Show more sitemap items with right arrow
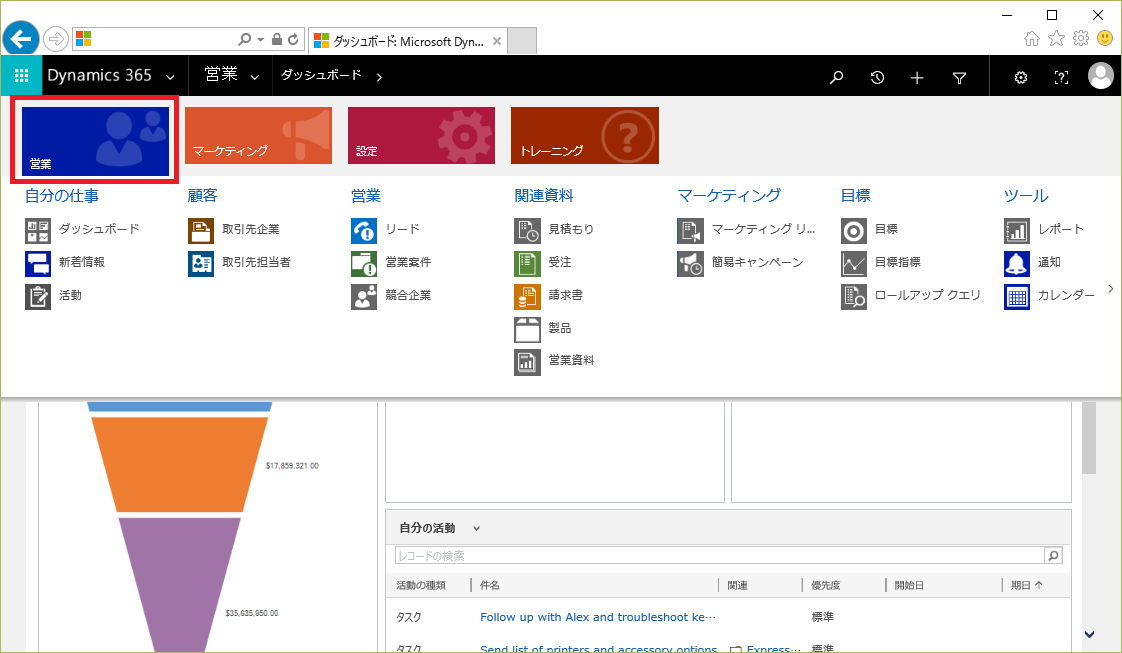This screenshot has height=653, width=1122. click(1111, 288)
